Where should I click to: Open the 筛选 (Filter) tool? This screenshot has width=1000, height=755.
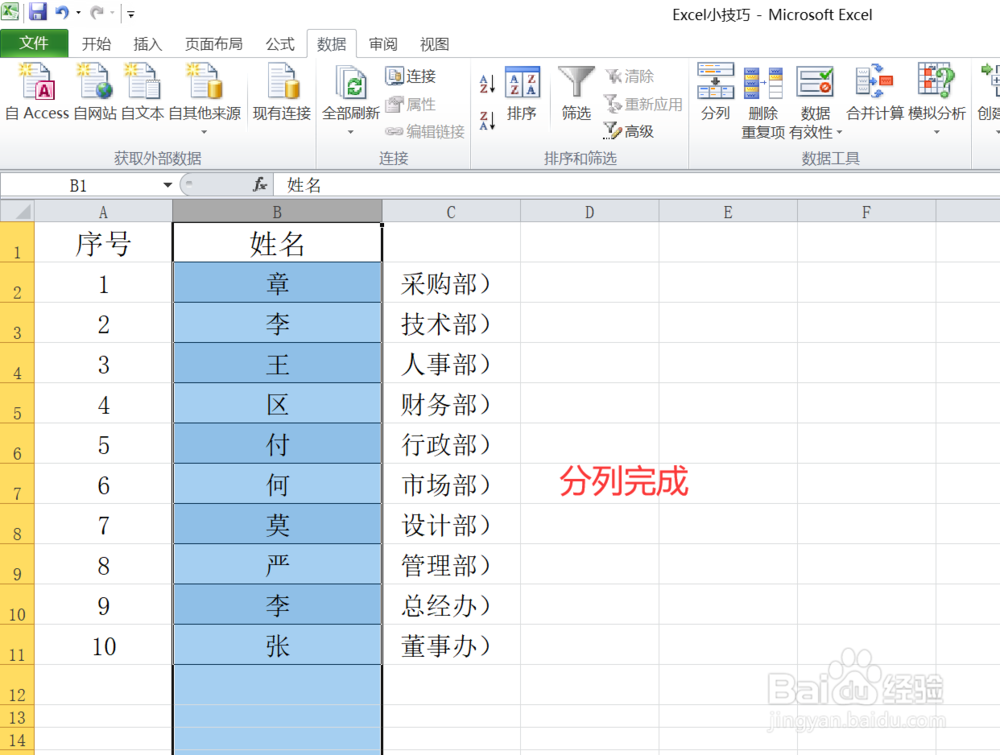pyautogui.click(x=576, y=92)
